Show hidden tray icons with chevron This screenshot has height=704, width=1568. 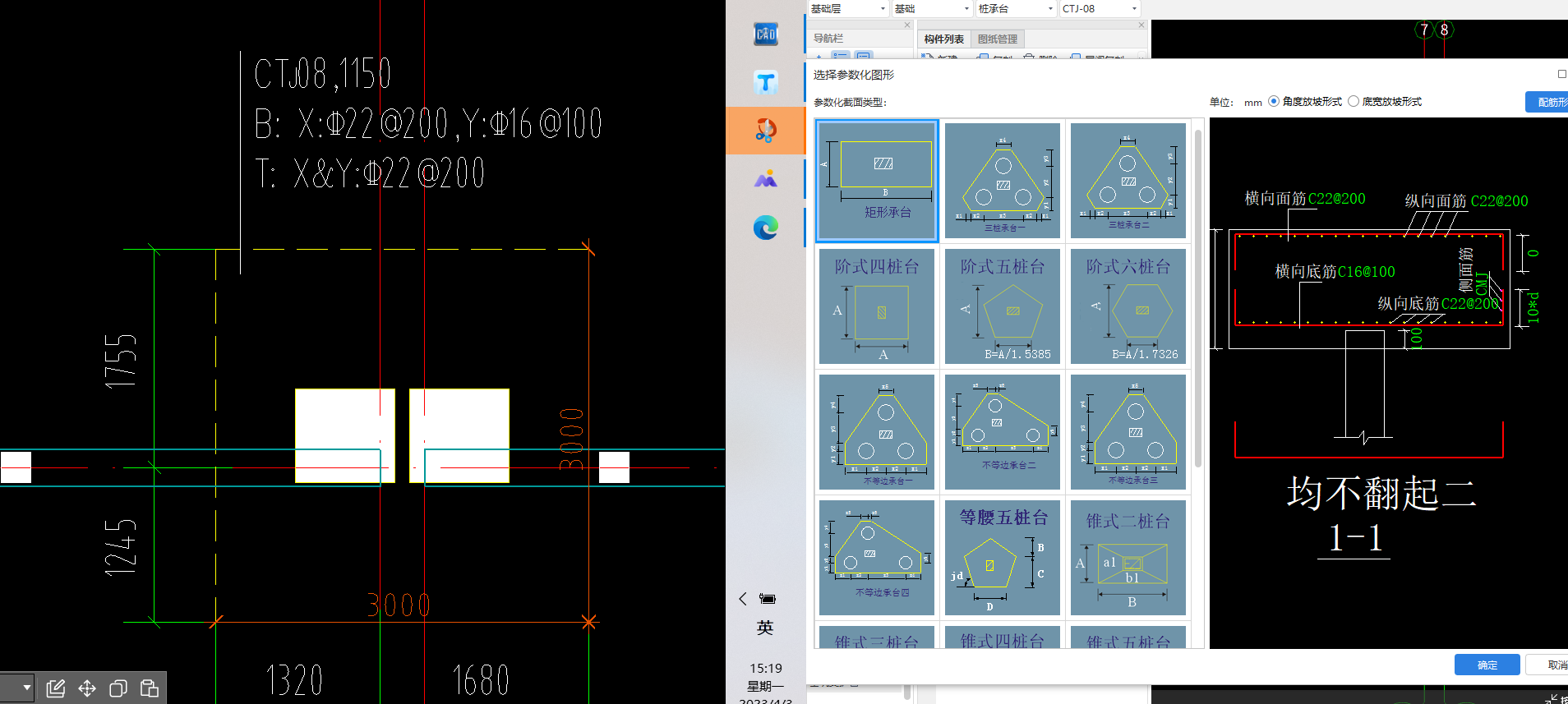(743, 599)
